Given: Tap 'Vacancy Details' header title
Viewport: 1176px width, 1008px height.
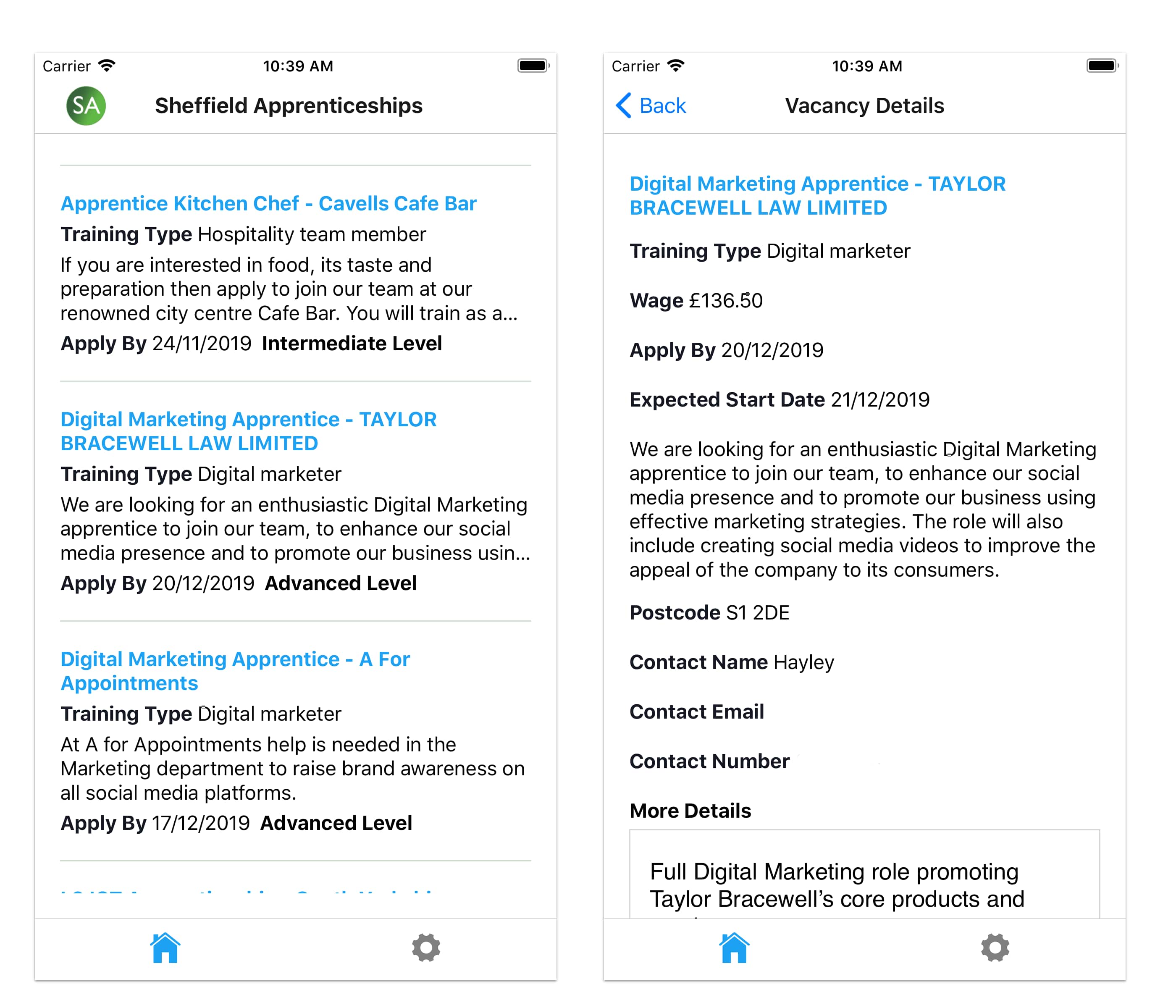Looking at the screenshot, I should 864,105.
